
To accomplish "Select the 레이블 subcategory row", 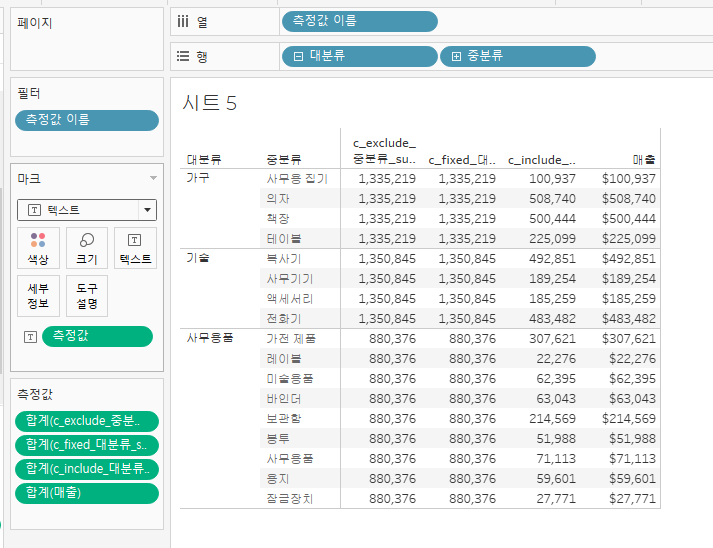I will pos(284,359).
